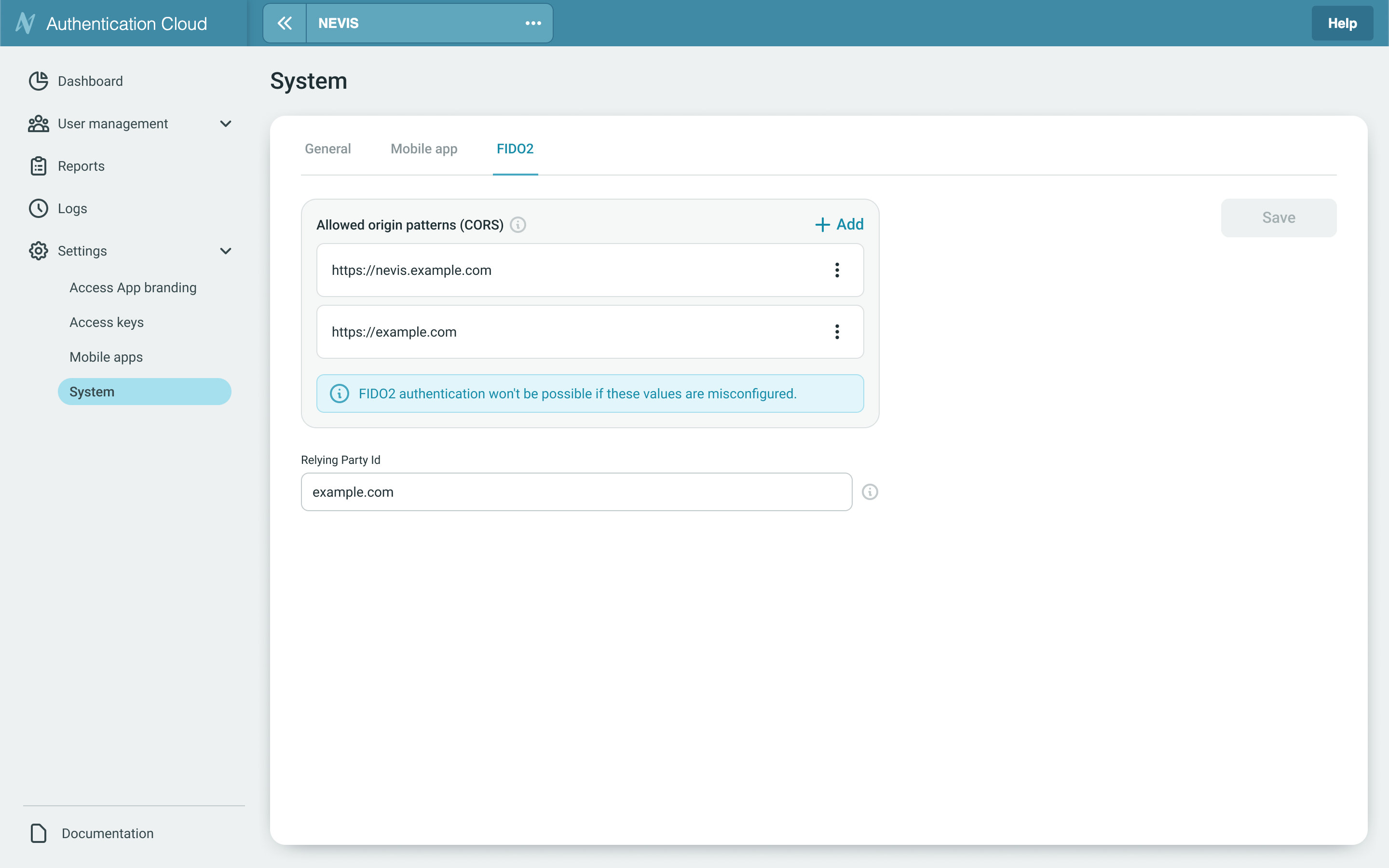
Task: Collapse the sidebar with the double-chevron icon
Action: [x=285, y=23]
